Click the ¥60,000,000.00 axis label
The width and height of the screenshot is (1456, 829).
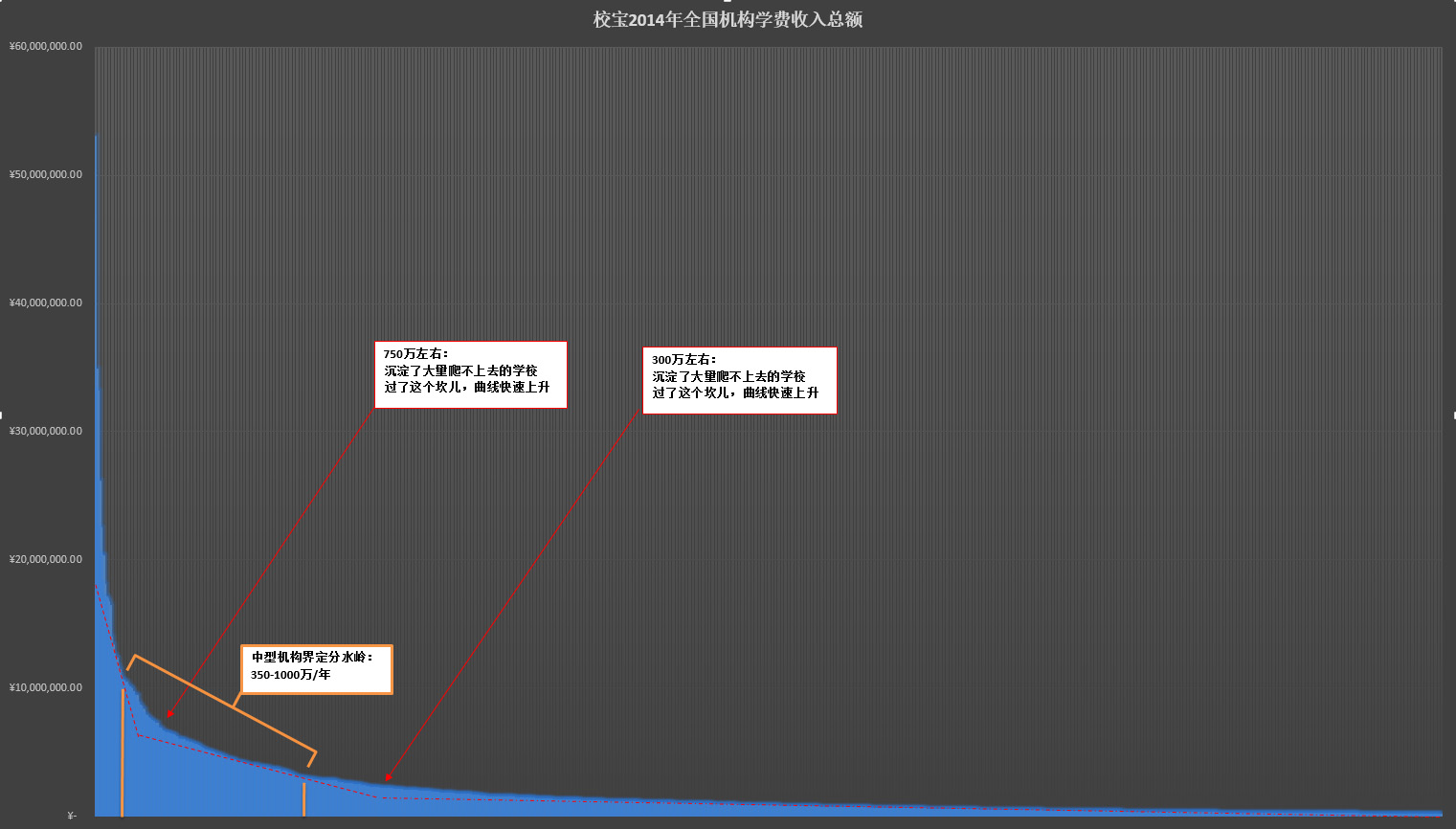[x=46, y=47]
